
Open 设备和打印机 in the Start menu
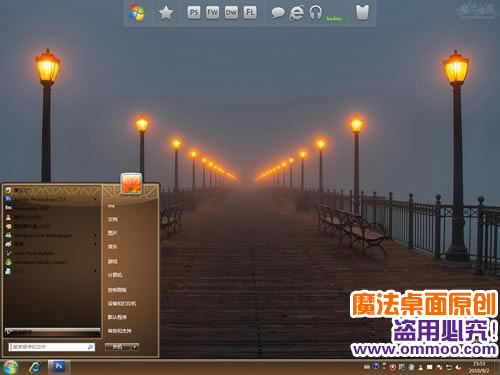122,304
